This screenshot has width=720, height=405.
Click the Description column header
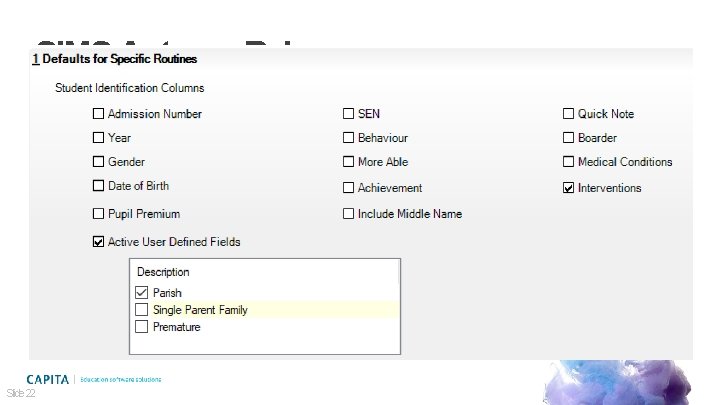click(x=163, y=272)
